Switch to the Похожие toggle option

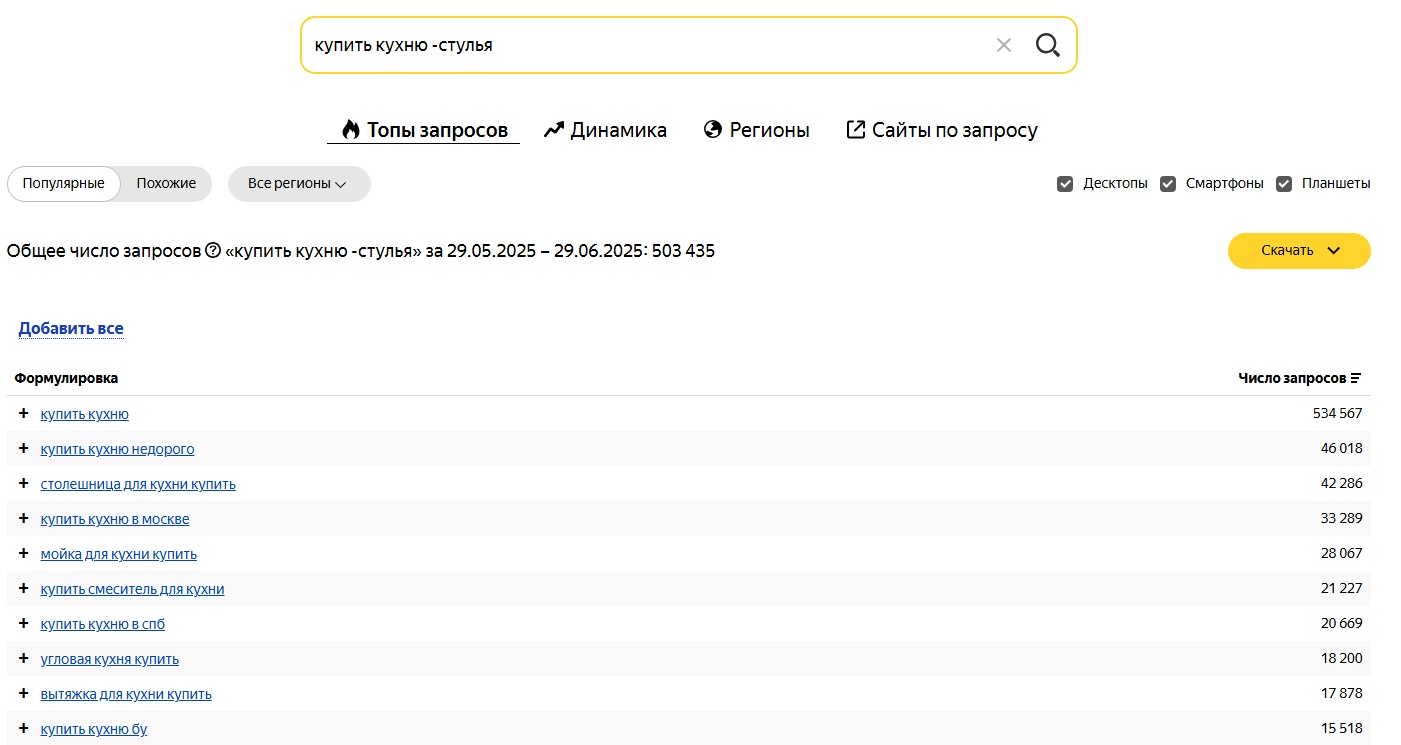166,184
